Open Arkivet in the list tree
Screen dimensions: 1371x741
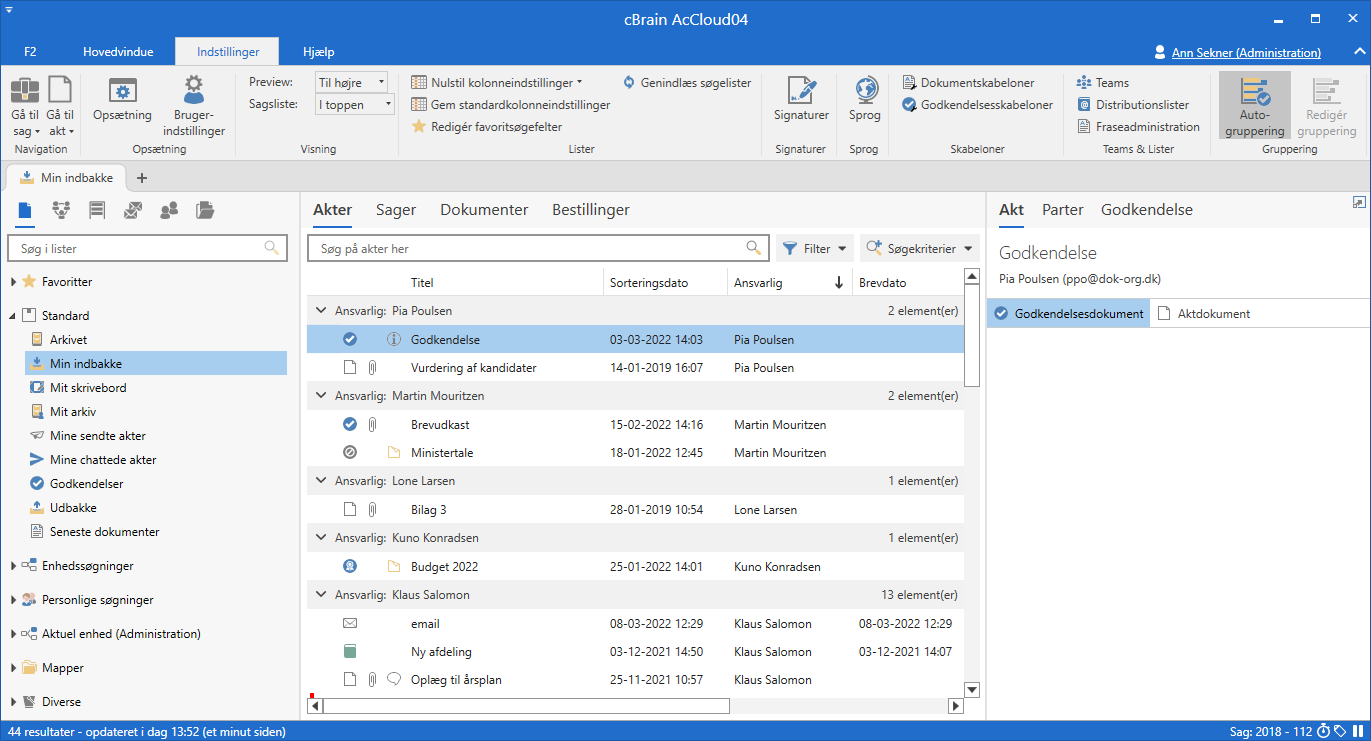(68, 340)
